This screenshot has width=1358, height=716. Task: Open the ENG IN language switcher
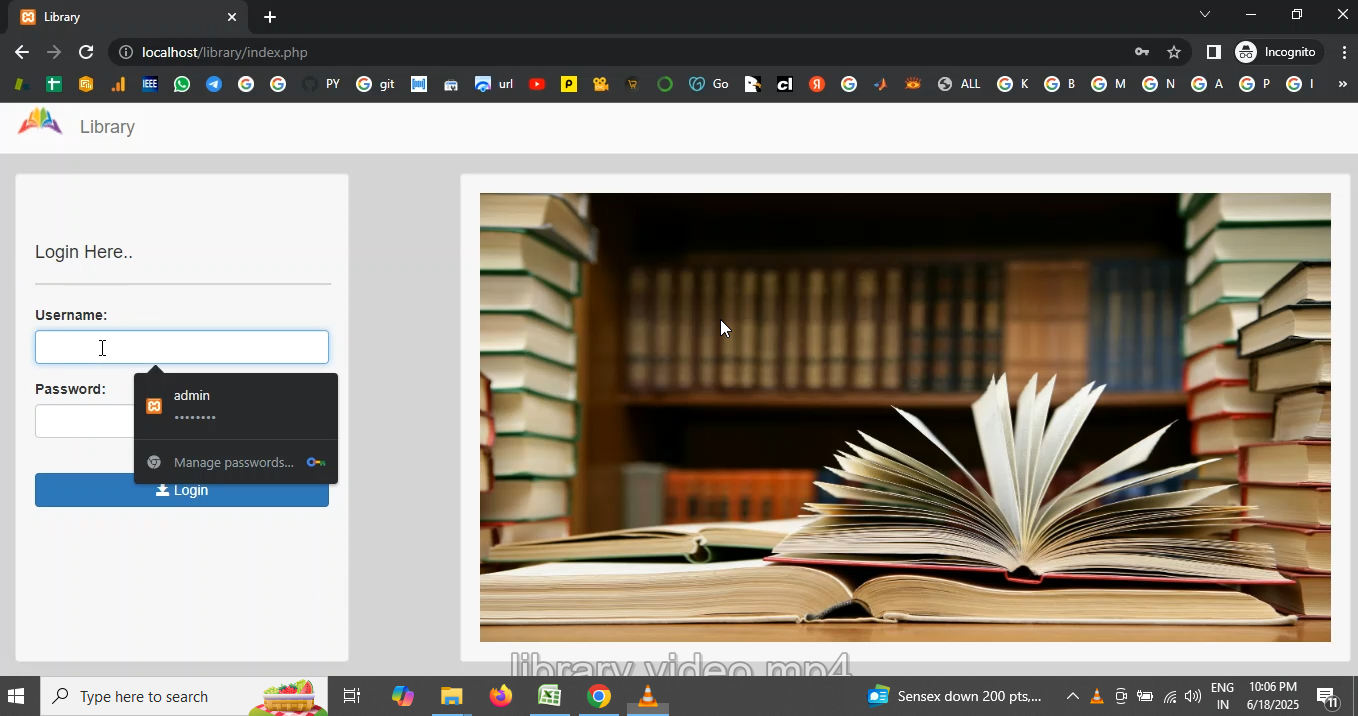pos(1222,696)
